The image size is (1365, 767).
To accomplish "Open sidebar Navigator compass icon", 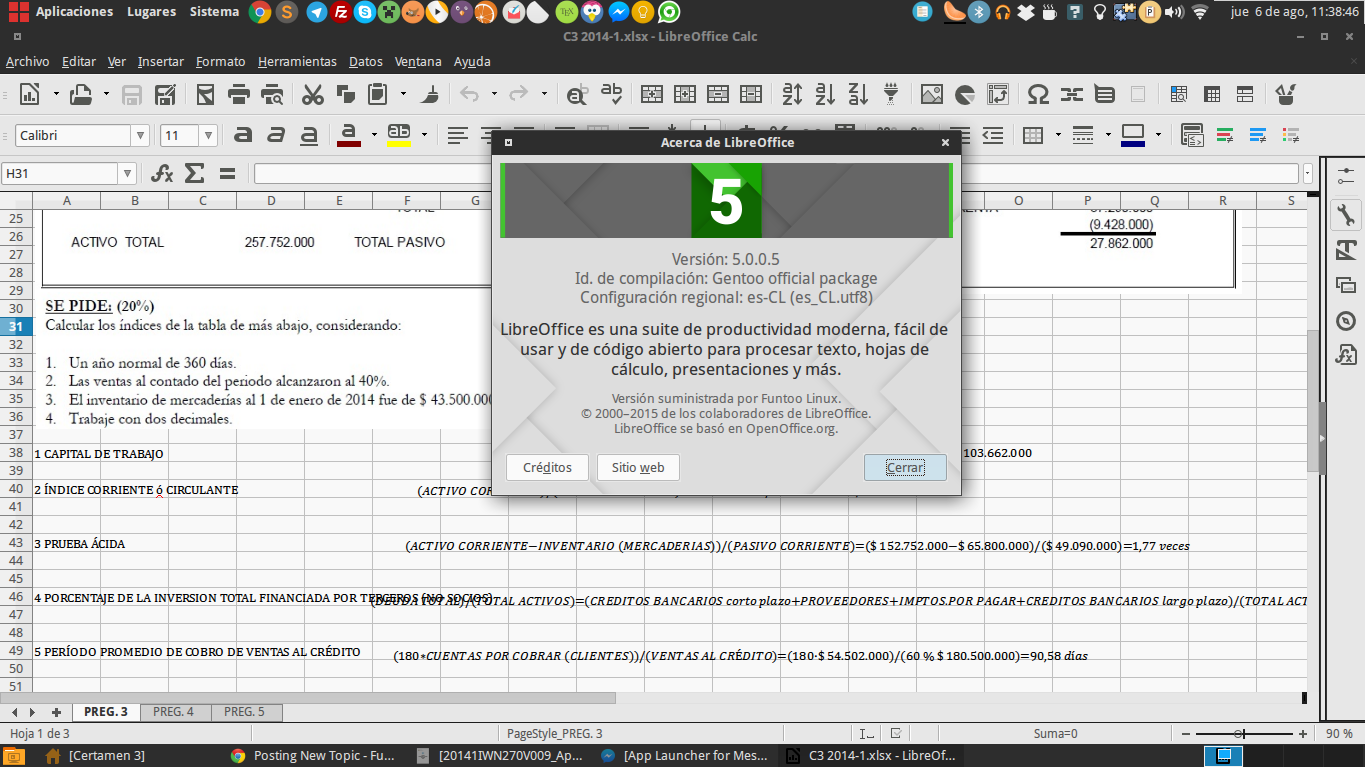I will point(1345,321).
